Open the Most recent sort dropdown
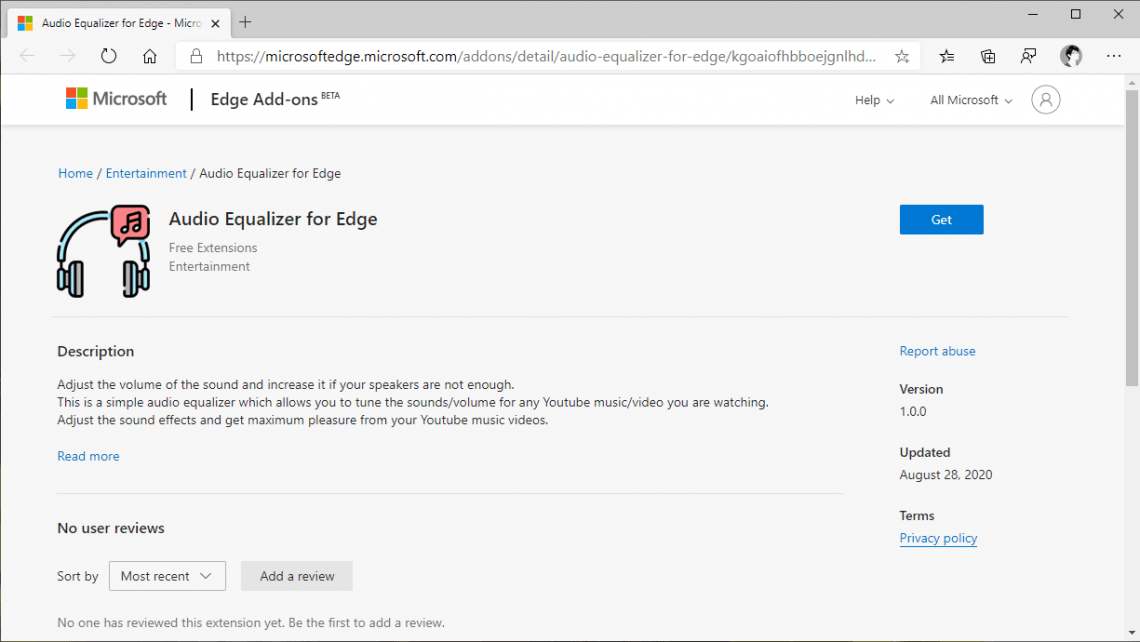 167,576
